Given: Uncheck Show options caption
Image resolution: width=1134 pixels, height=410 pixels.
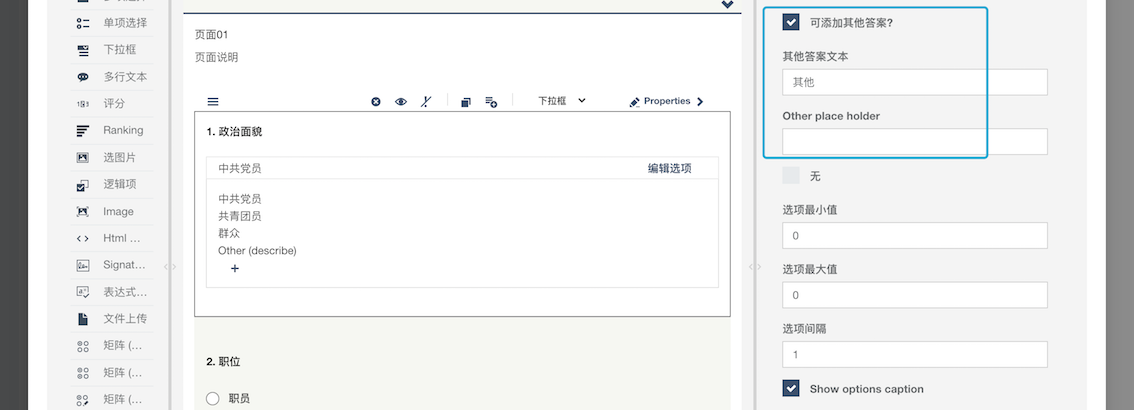Looking at the screenshot, I should [x=790, y=388].
